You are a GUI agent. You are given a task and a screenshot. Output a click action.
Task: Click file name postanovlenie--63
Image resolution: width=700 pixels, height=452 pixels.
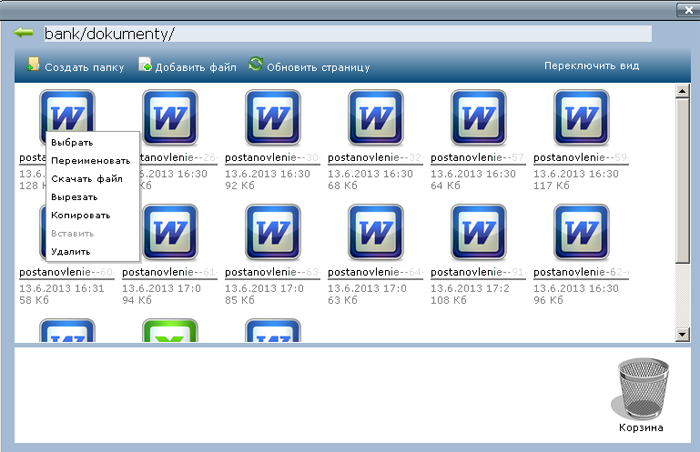[x=272, y=272]
